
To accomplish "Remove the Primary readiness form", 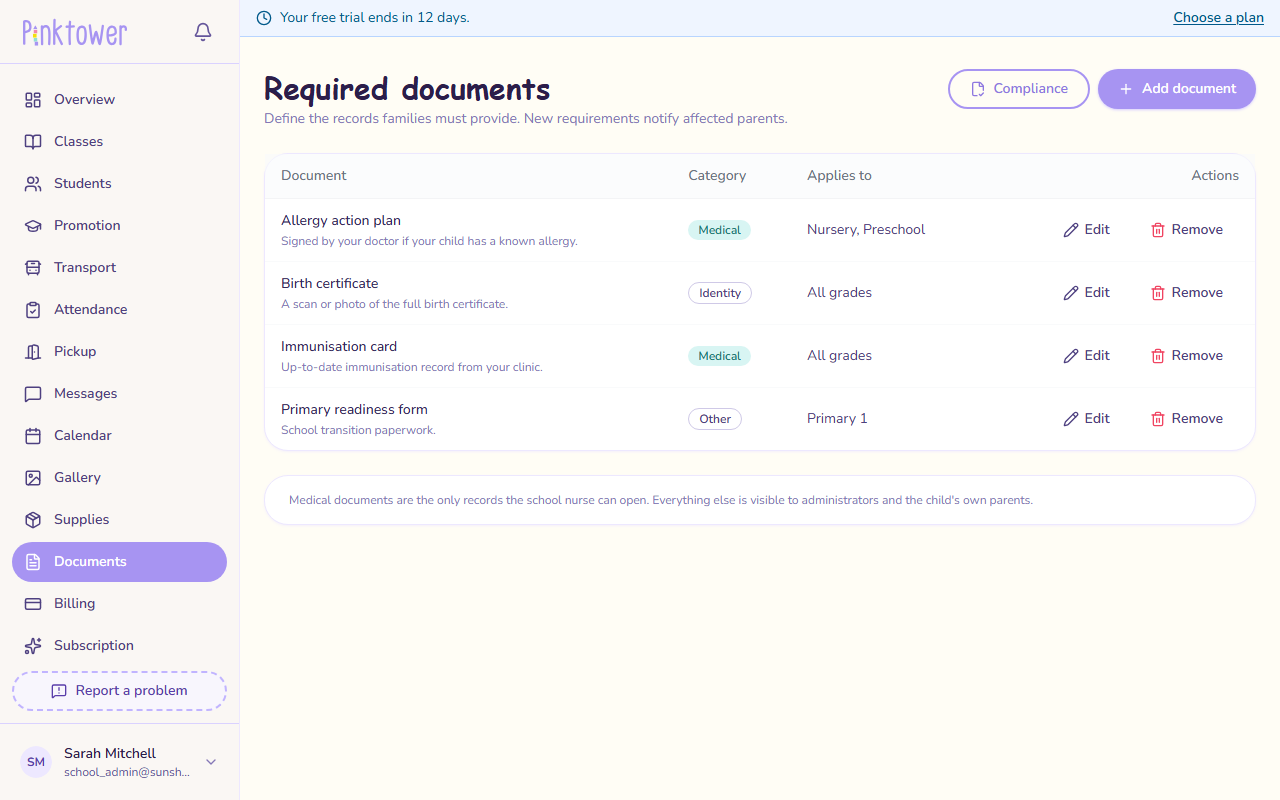I will coord(1186,419).
